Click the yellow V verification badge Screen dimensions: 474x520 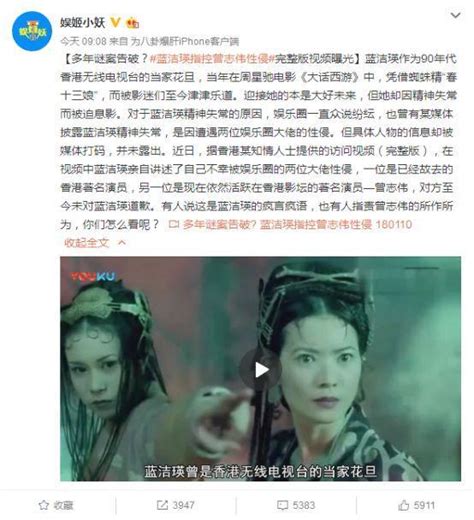point(115,22)
